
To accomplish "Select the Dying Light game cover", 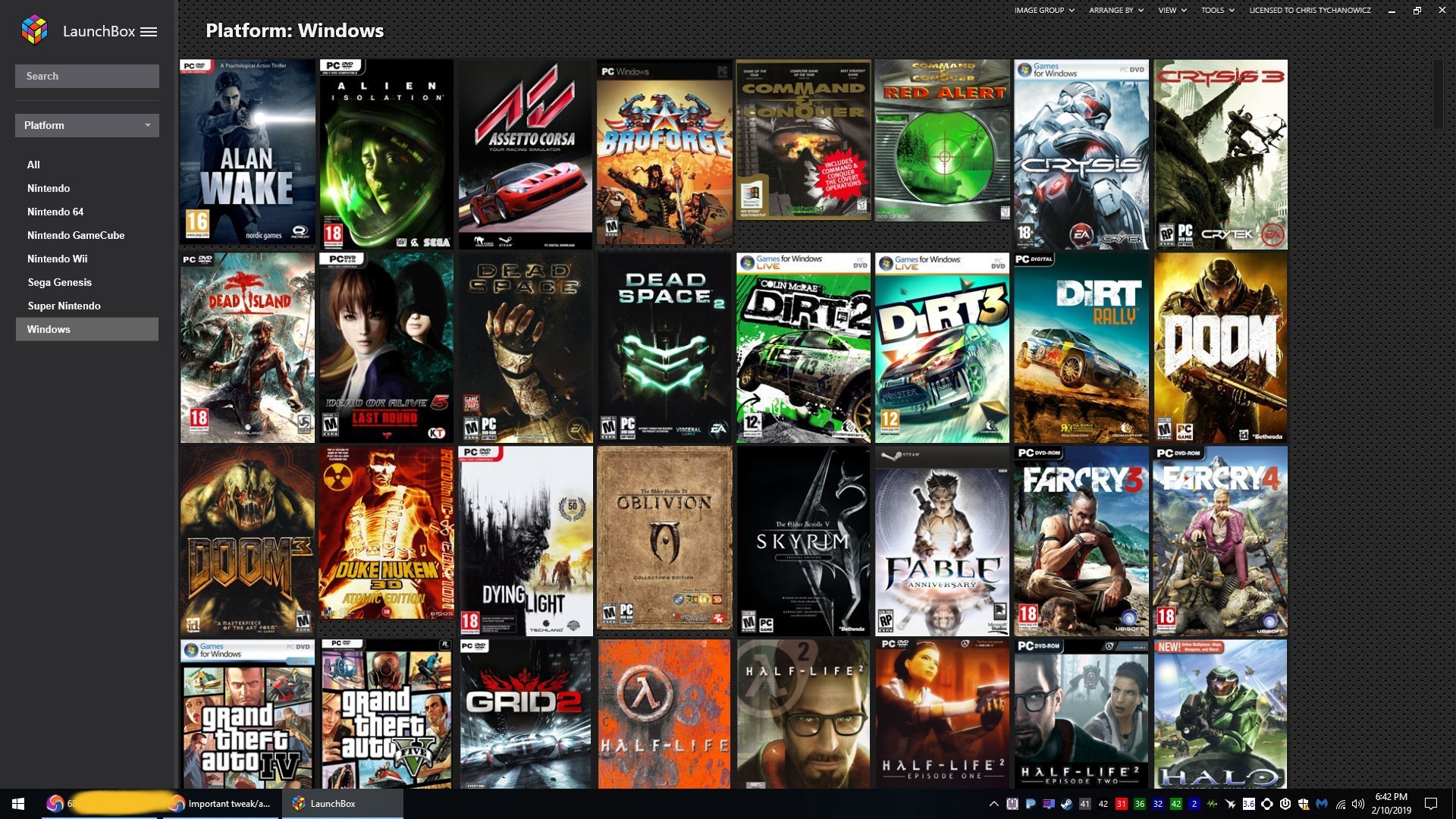I will [x=526, y=541].
